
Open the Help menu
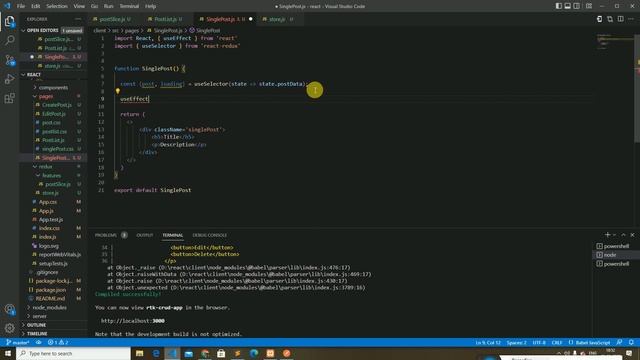[151, 6]
